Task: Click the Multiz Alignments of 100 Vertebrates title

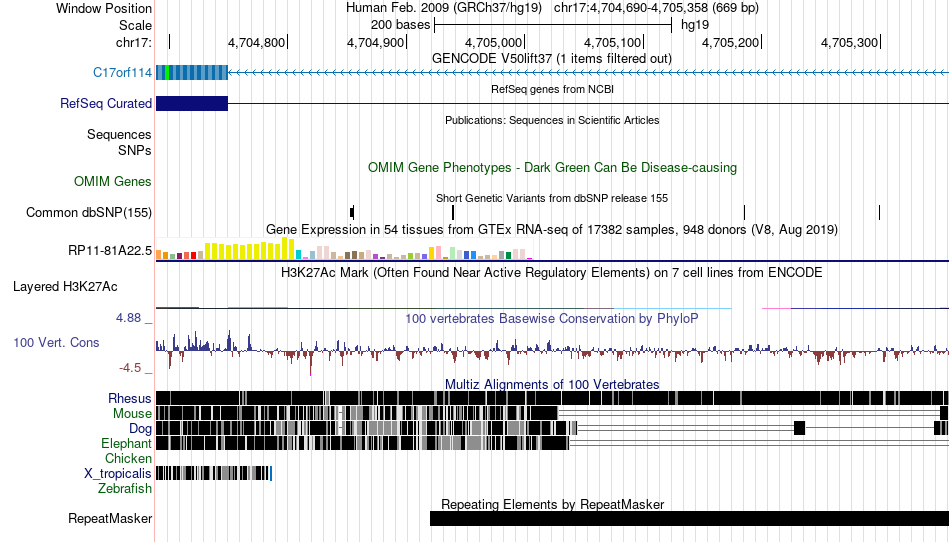Action: (552, 385)
